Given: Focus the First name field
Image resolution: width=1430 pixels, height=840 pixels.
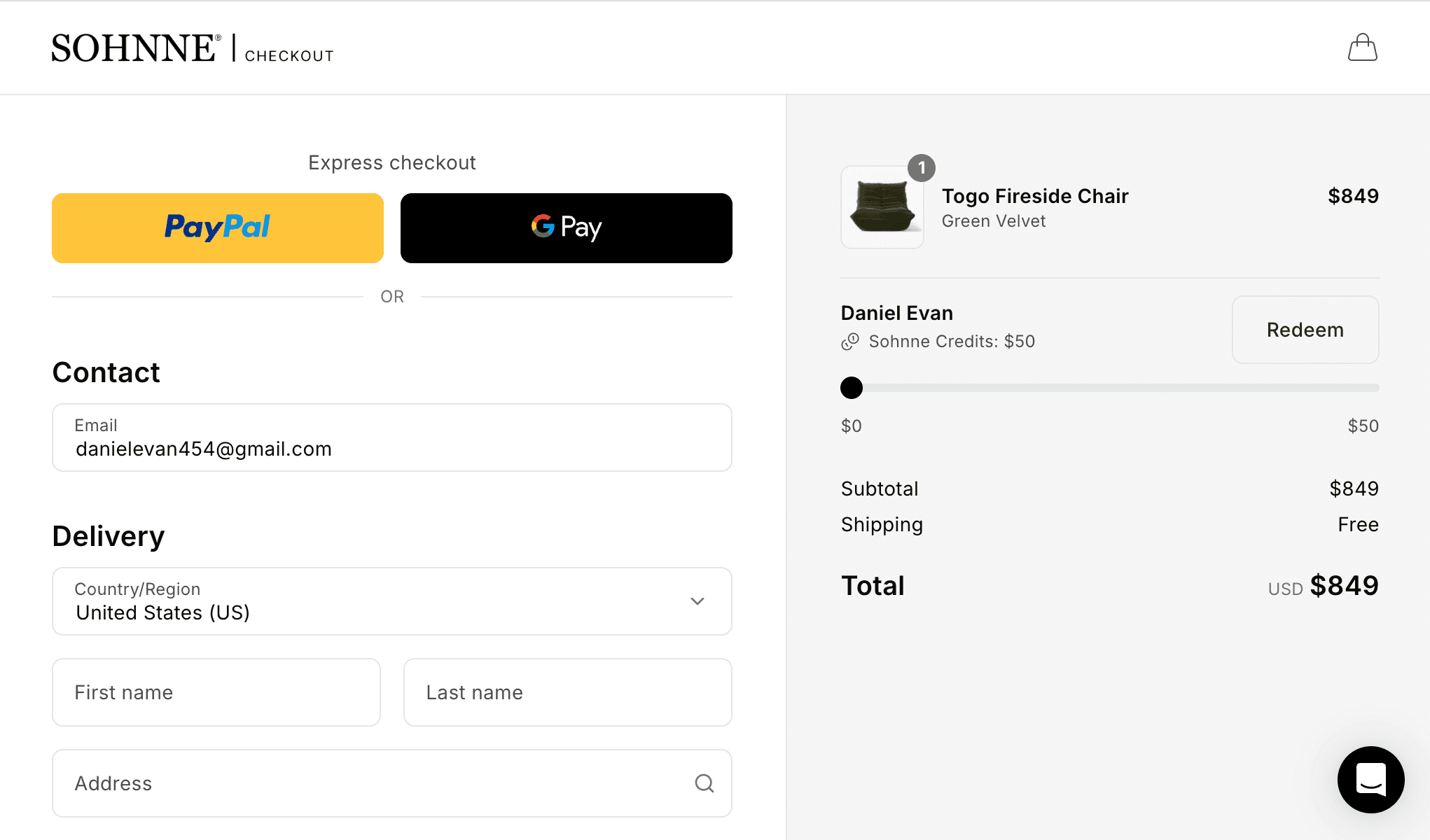Looking at the screenshot, I should 216,692.
